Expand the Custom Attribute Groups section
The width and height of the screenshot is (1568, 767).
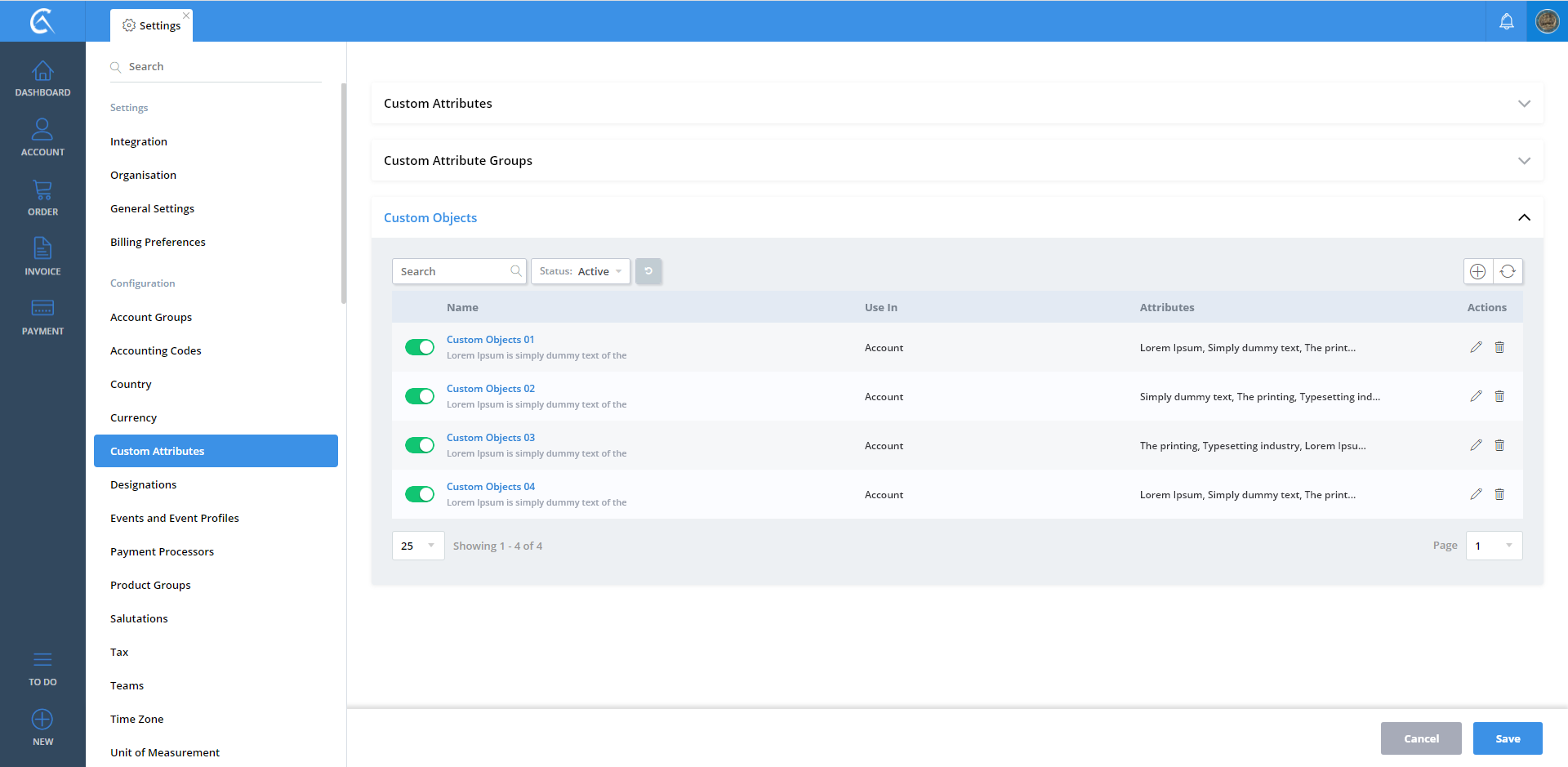(x=1524, y=161)
